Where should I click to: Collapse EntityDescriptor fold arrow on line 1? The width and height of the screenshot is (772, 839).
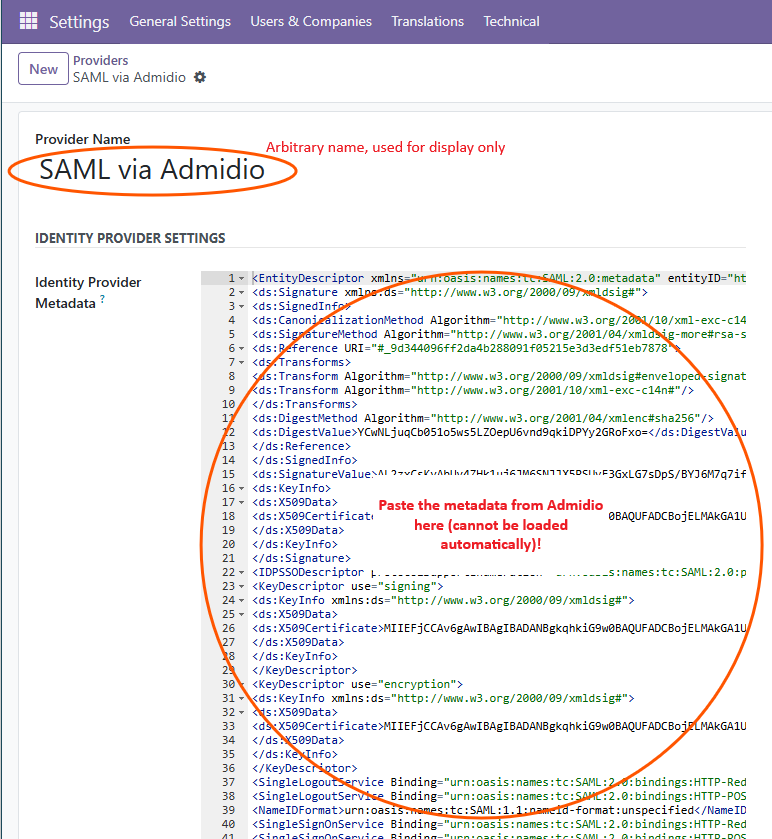pos(242,278)
